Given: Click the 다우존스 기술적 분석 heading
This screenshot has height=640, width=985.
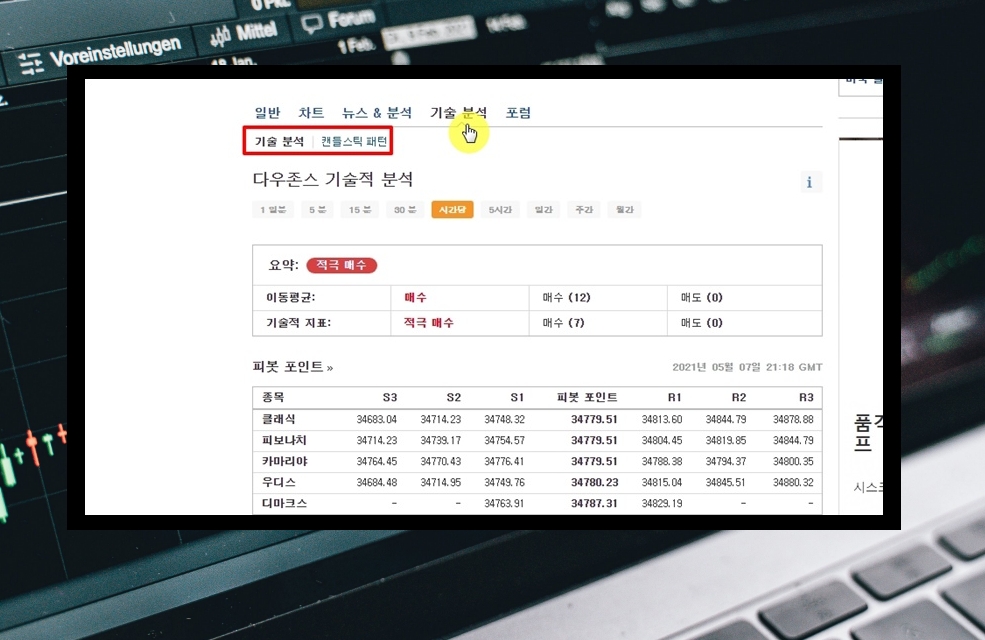Looking at the screenshot, I should (333, 180).
